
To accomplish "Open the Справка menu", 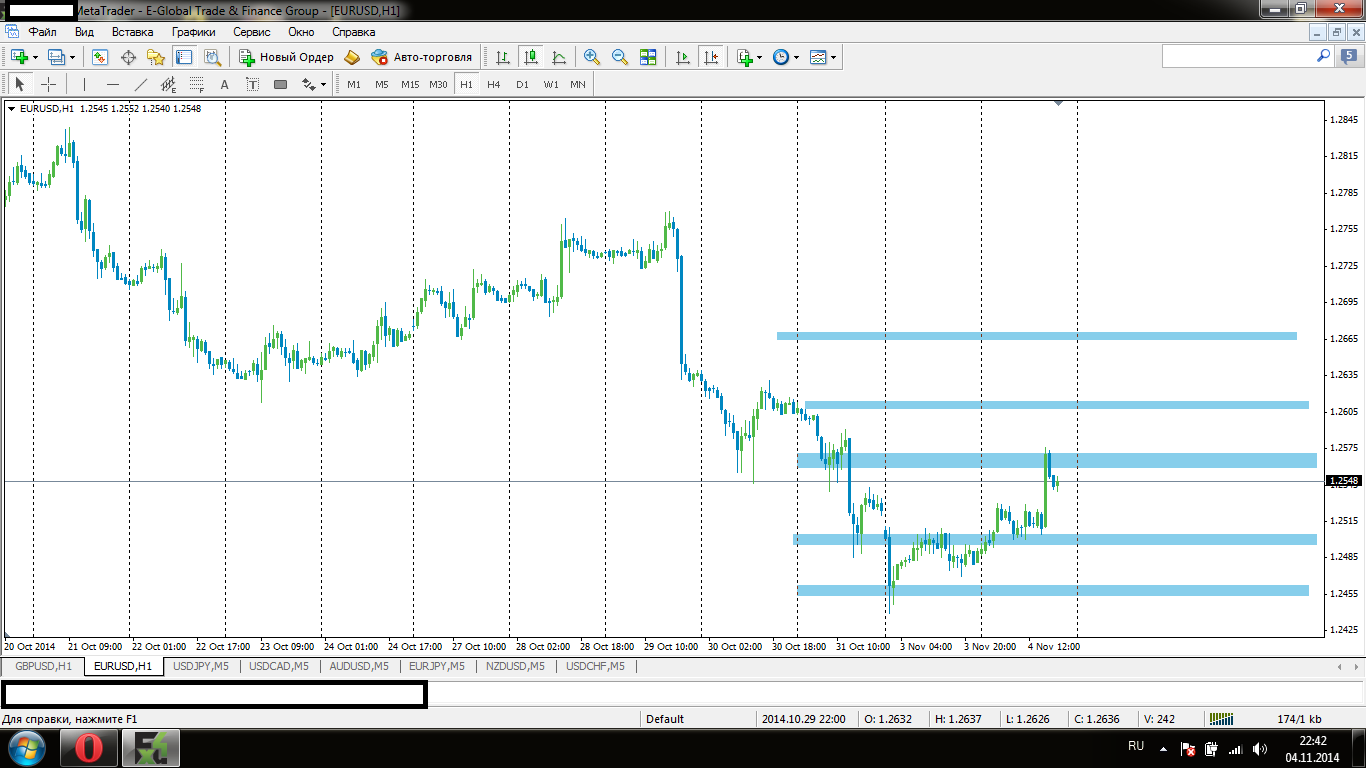I will click(353, 32).
